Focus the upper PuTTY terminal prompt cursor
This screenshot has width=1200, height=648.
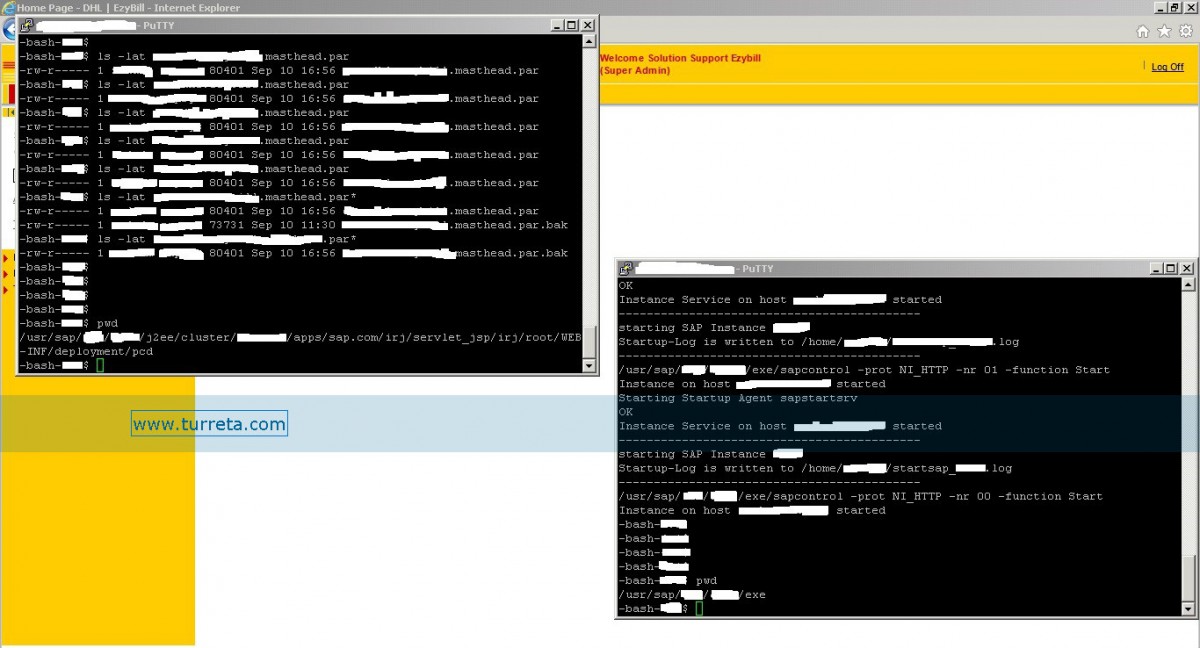click(x=100, y=366)
